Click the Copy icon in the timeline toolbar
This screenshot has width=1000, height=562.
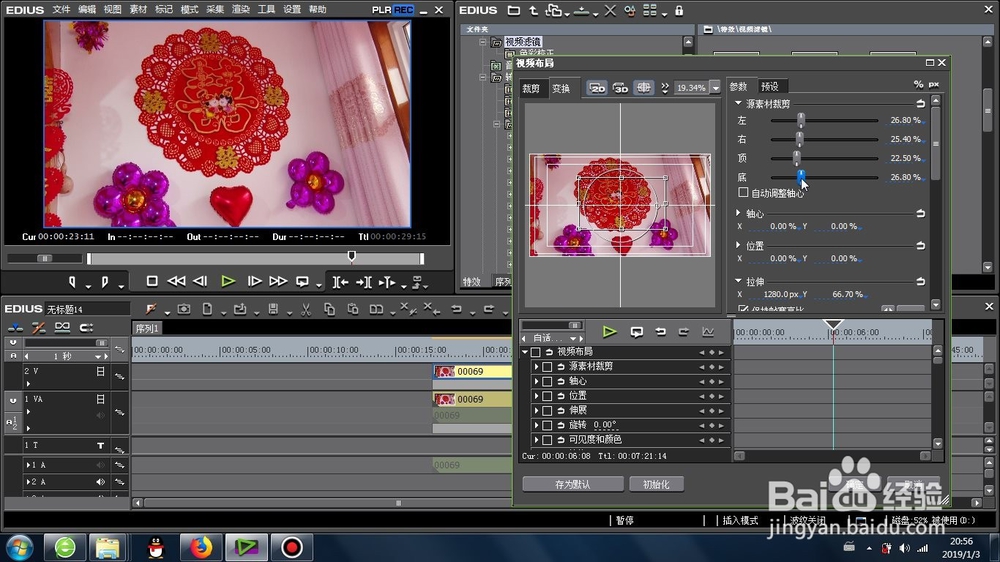click(x=329, y=309)
